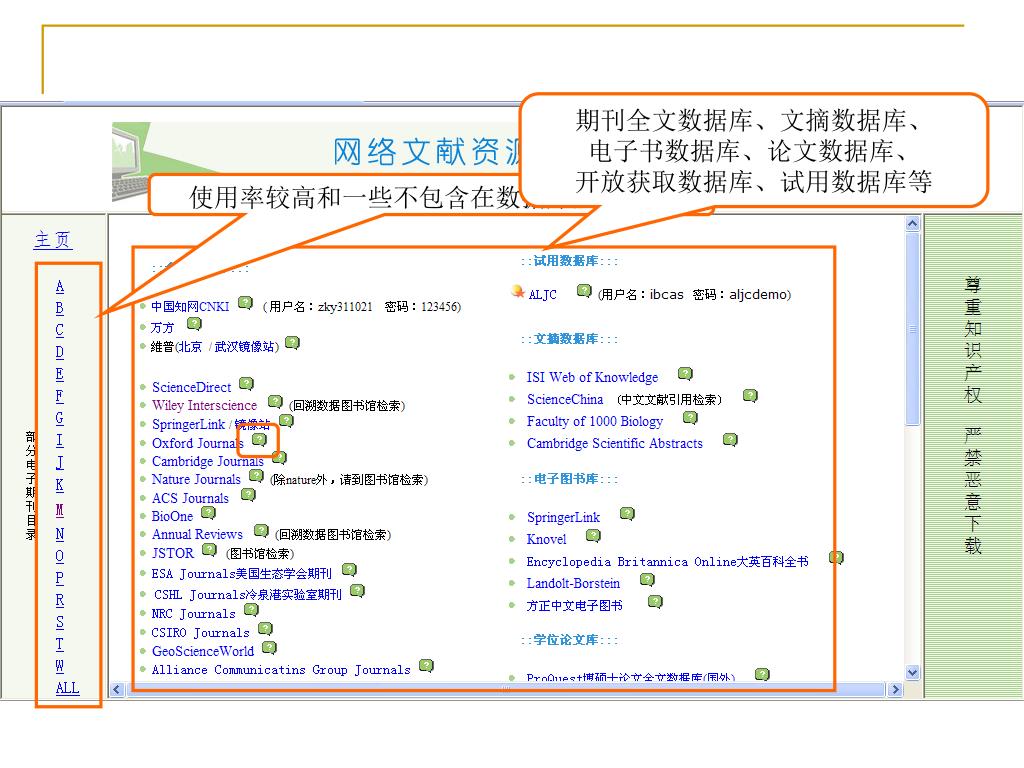Show ALL journals in the index

pyautogui.click(x=67, y=688)
